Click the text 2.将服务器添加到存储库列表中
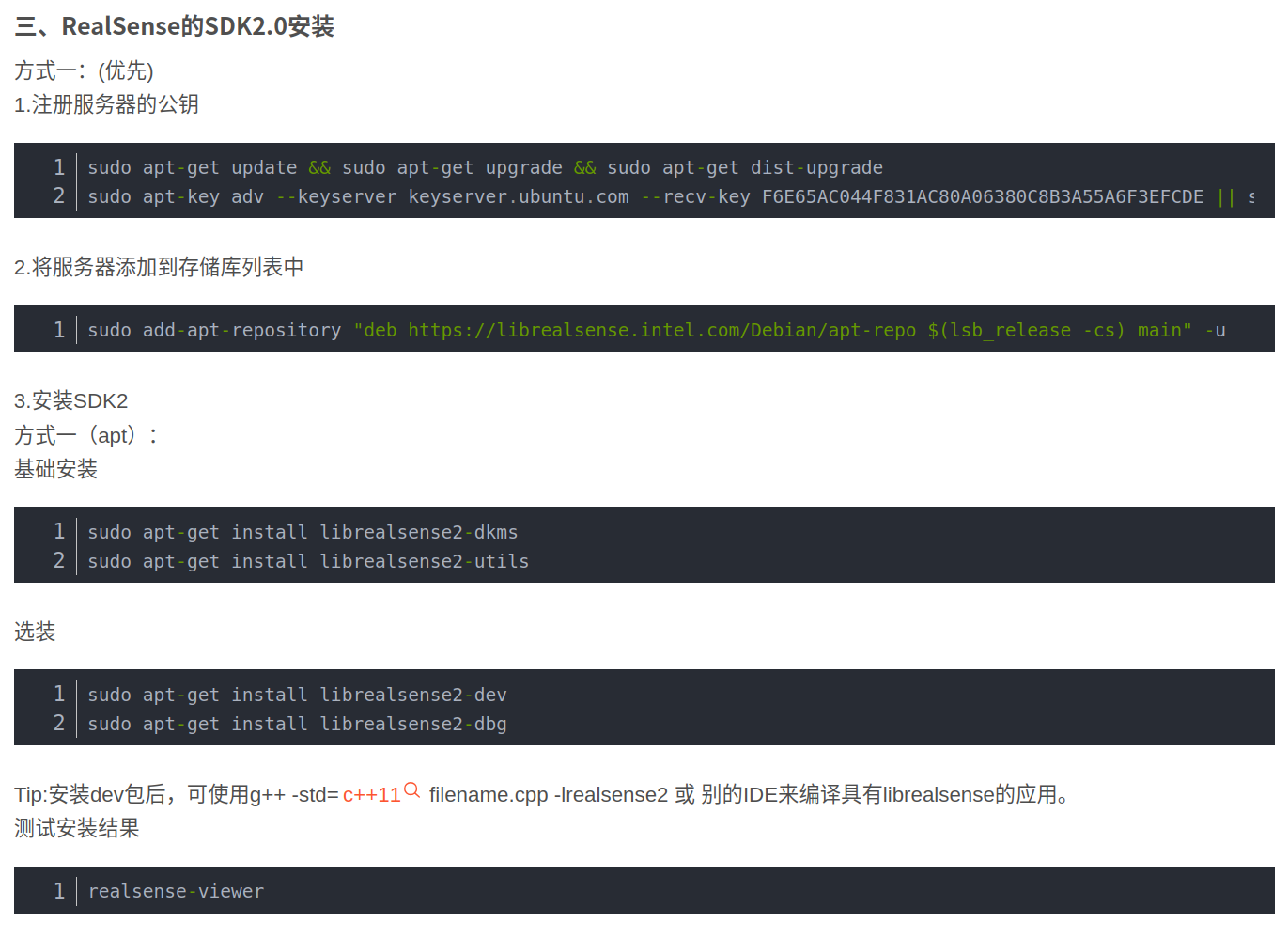The width and height of the screenshot is (1288, 938). click(159, 267)
